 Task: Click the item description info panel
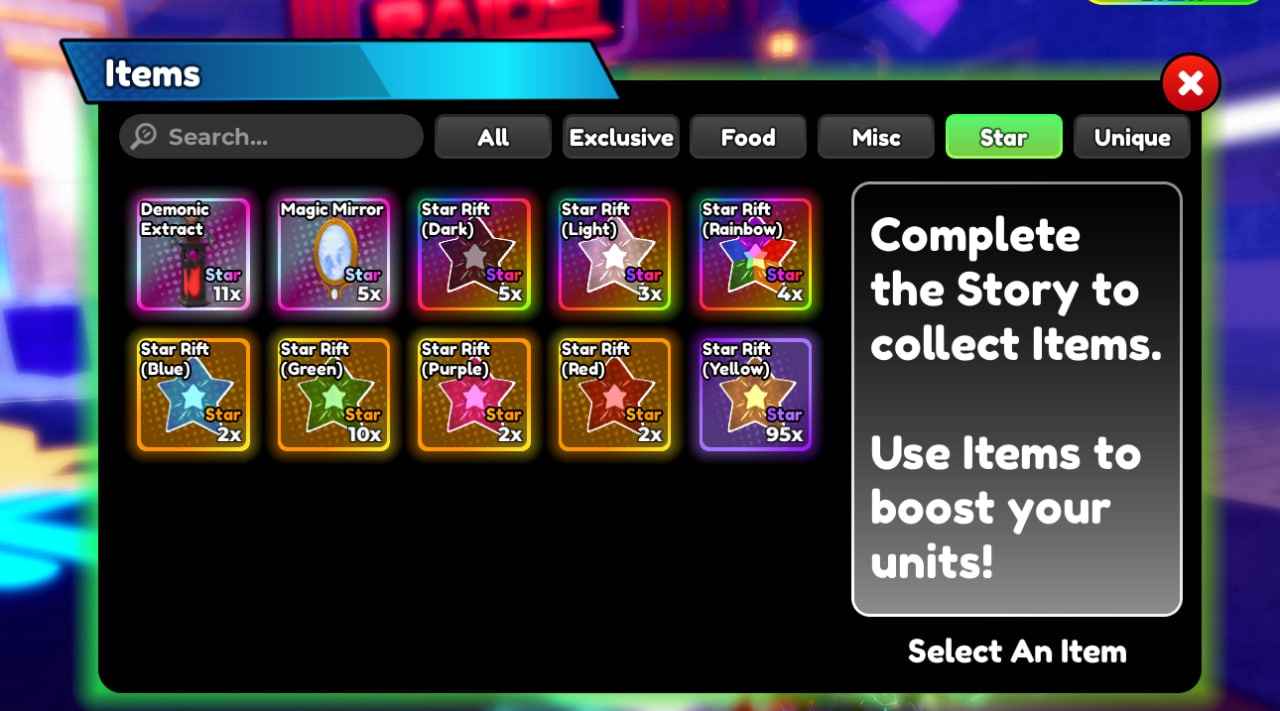point(1017,399)
